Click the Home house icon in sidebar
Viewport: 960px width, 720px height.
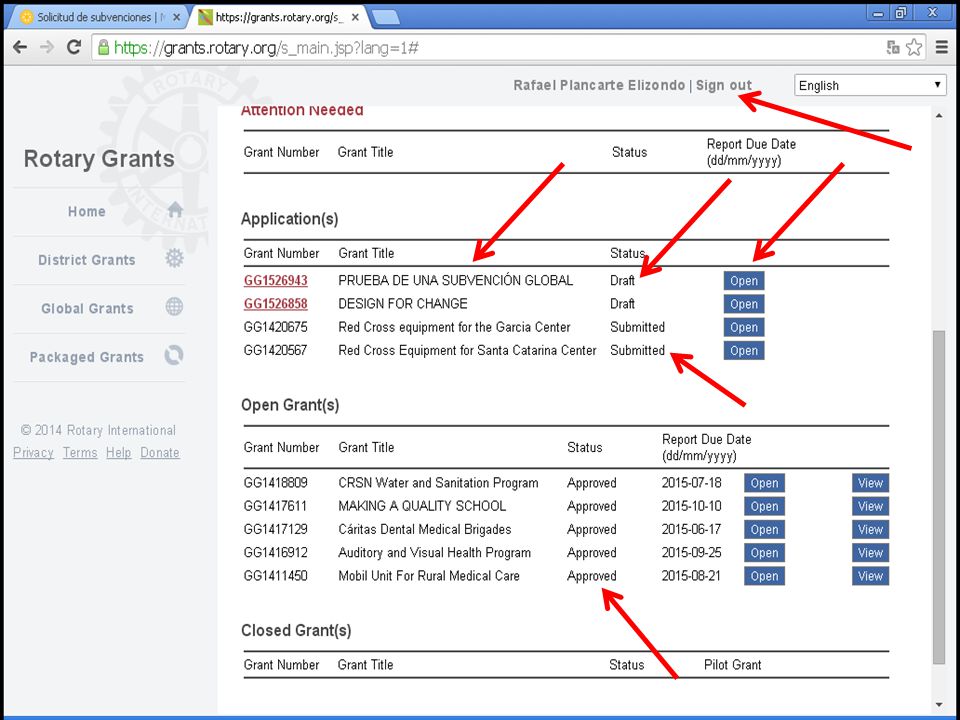pyautogui.click(x=175, y=209)
